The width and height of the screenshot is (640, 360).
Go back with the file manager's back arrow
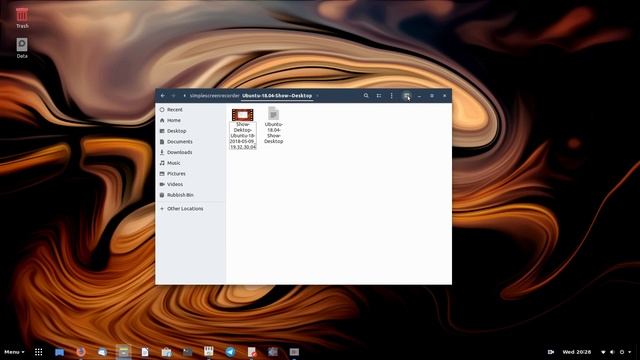(163, 96)
